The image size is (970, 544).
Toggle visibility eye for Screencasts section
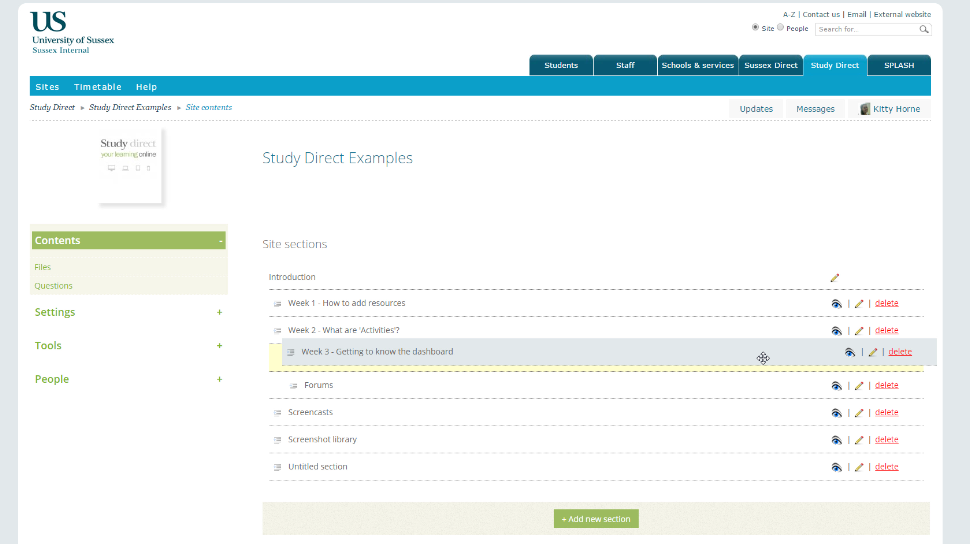[x=836, y=413]
